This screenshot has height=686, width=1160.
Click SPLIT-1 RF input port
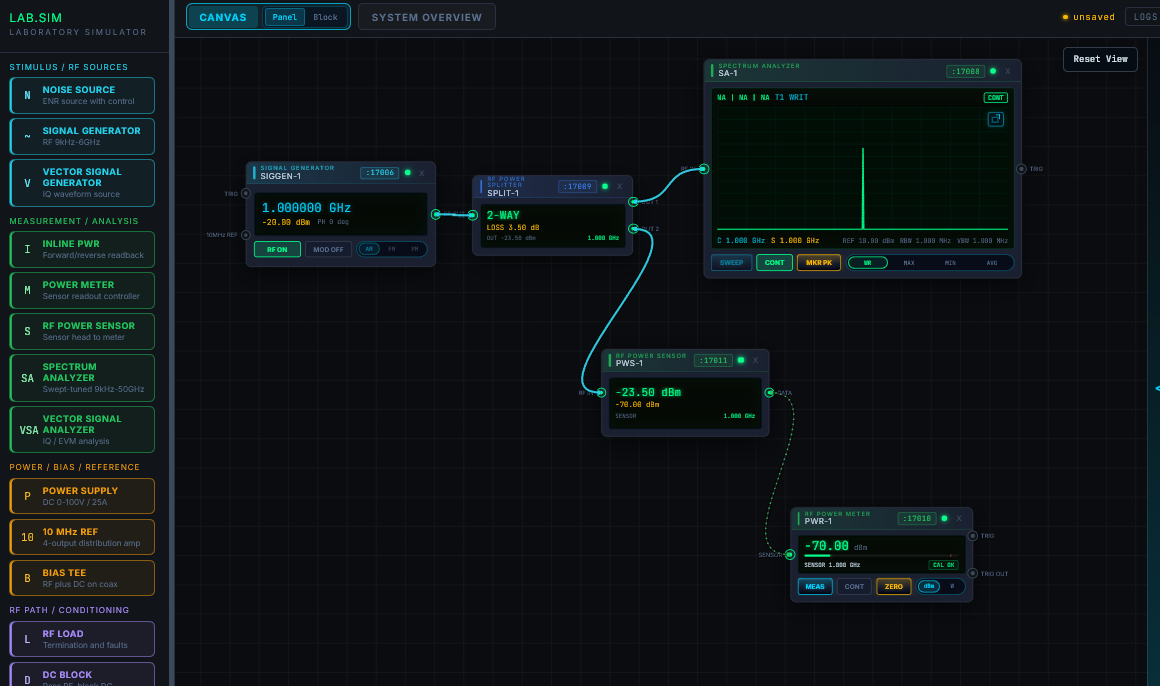[x=473, y=215]
